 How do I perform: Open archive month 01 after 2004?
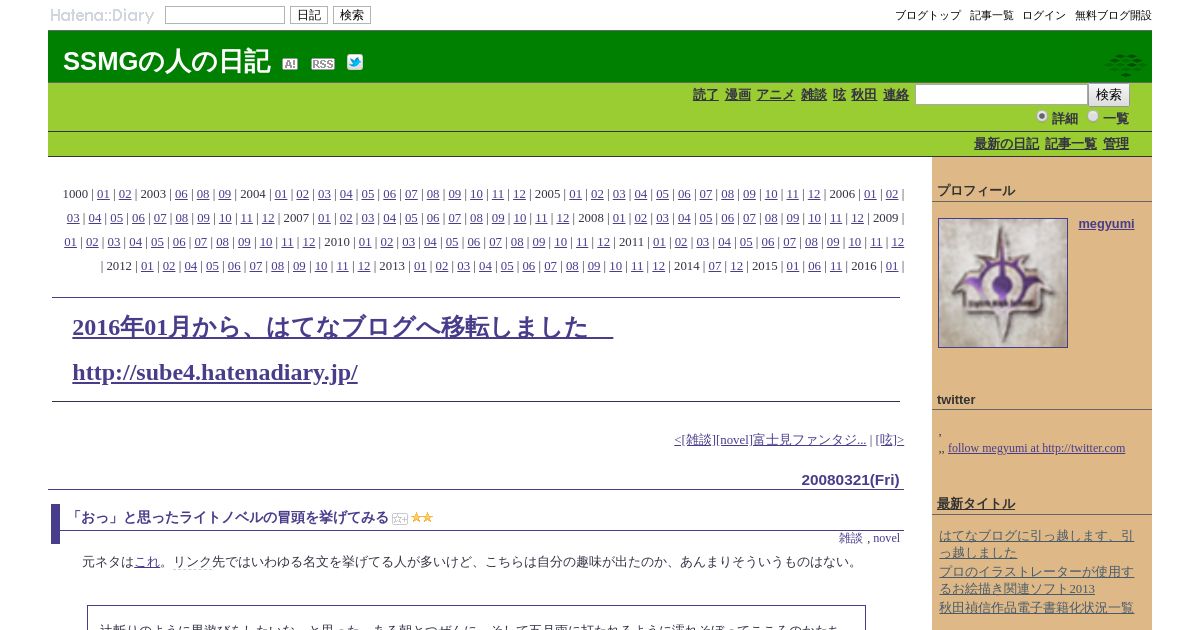click(x=281, y=194)
